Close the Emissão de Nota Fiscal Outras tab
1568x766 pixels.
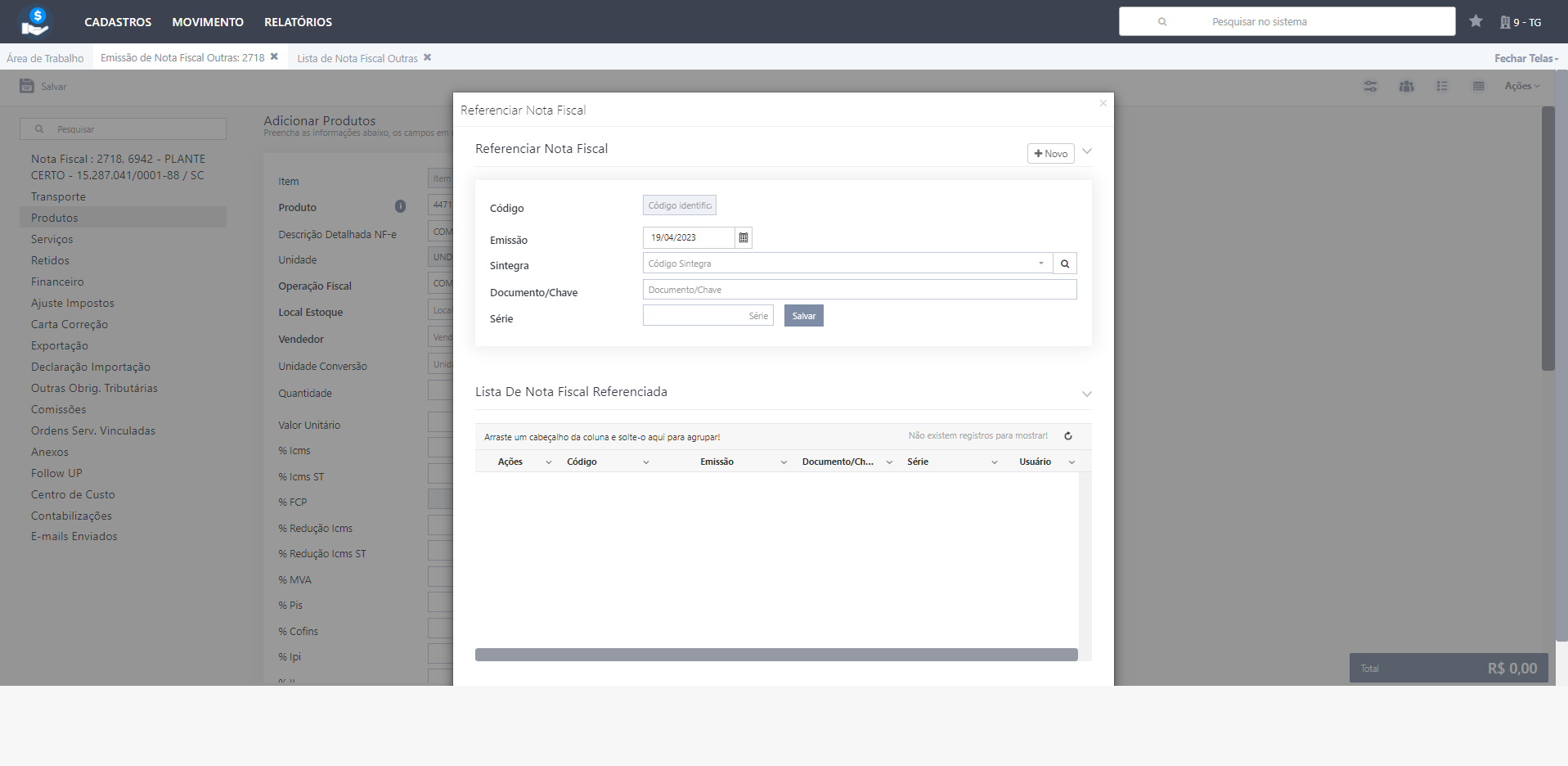pos(274,56)
